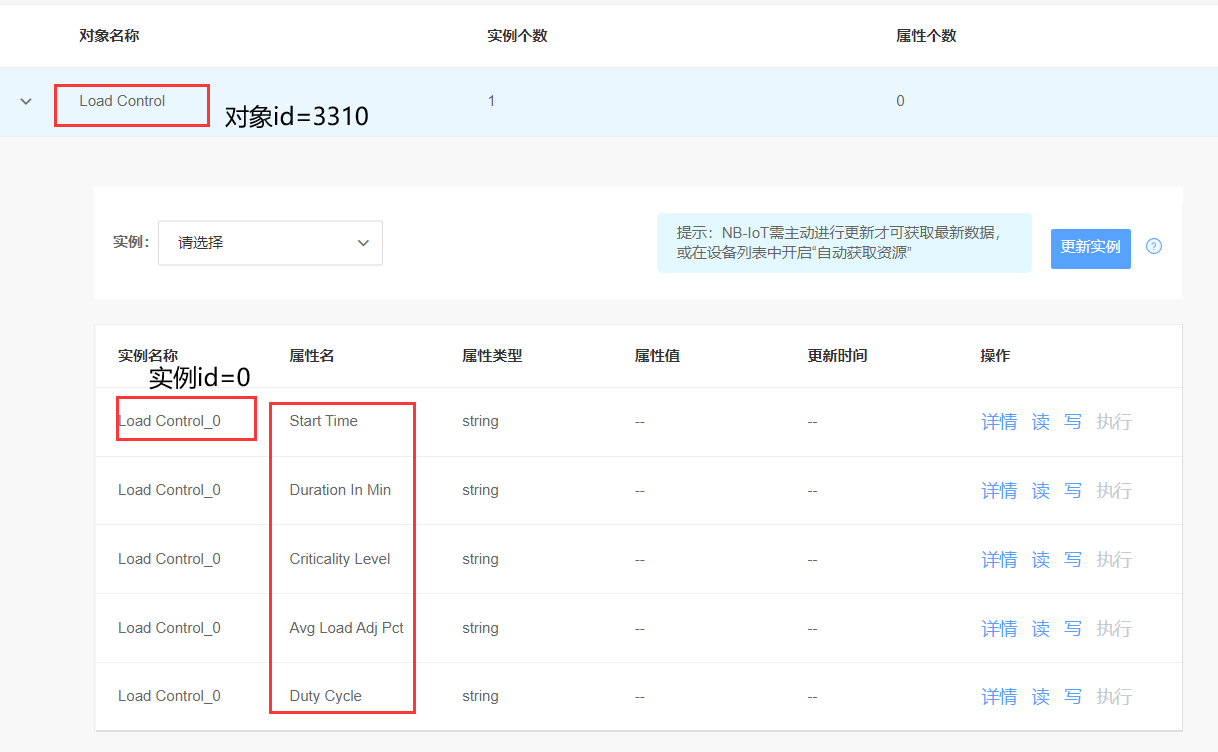Click 读 for Duration In Min
Viewport: 1218px width, 752px height.
[x=1041, y=491]
